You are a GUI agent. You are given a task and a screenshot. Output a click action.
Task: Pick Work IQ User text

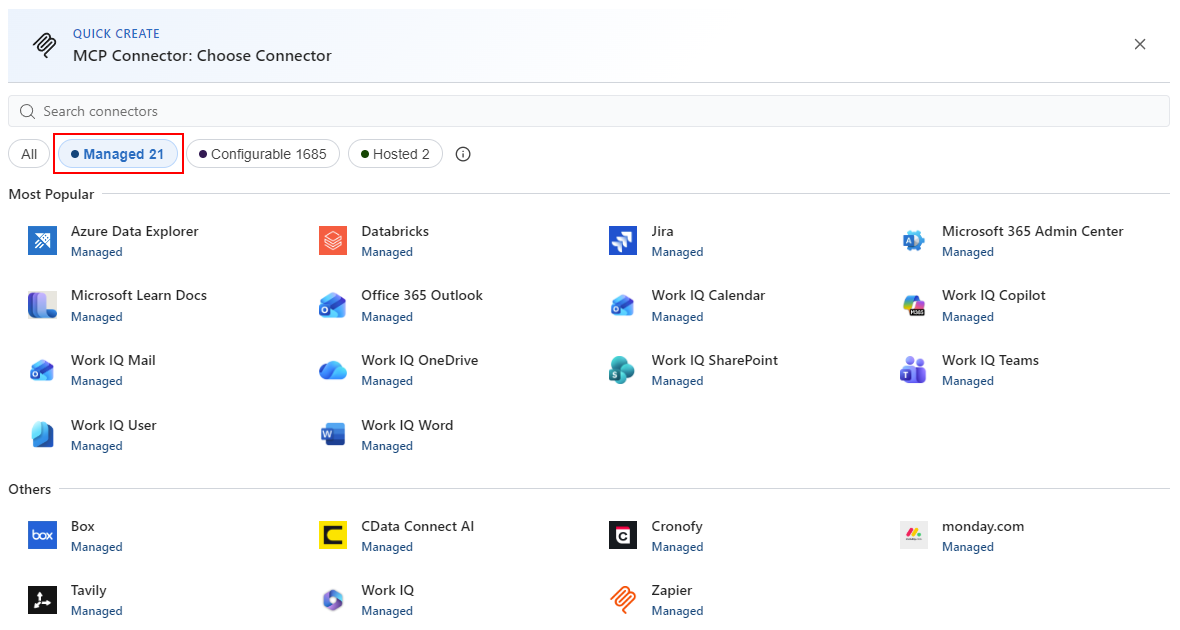pyautogui.click(x=114, y=425)
